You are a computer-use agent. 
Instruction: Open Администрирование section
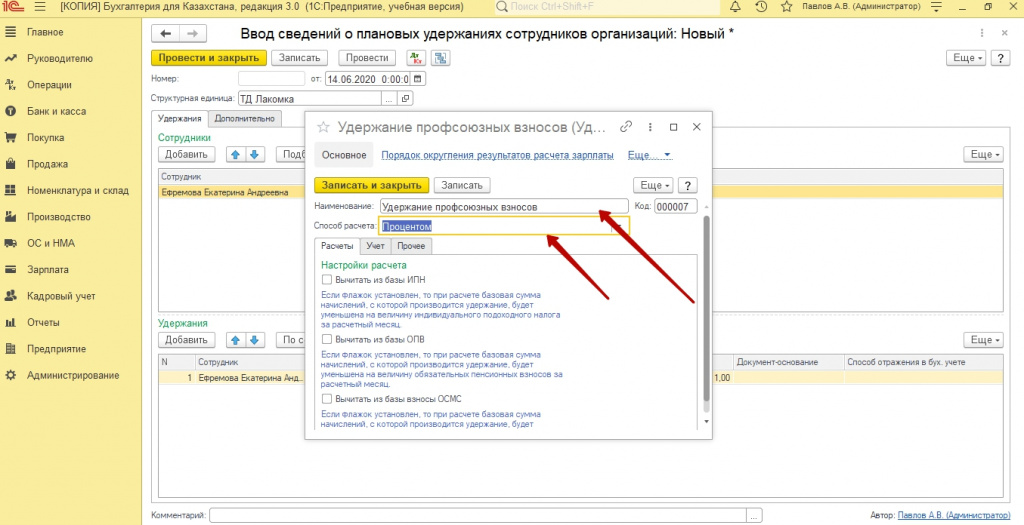tap(73, 375)
